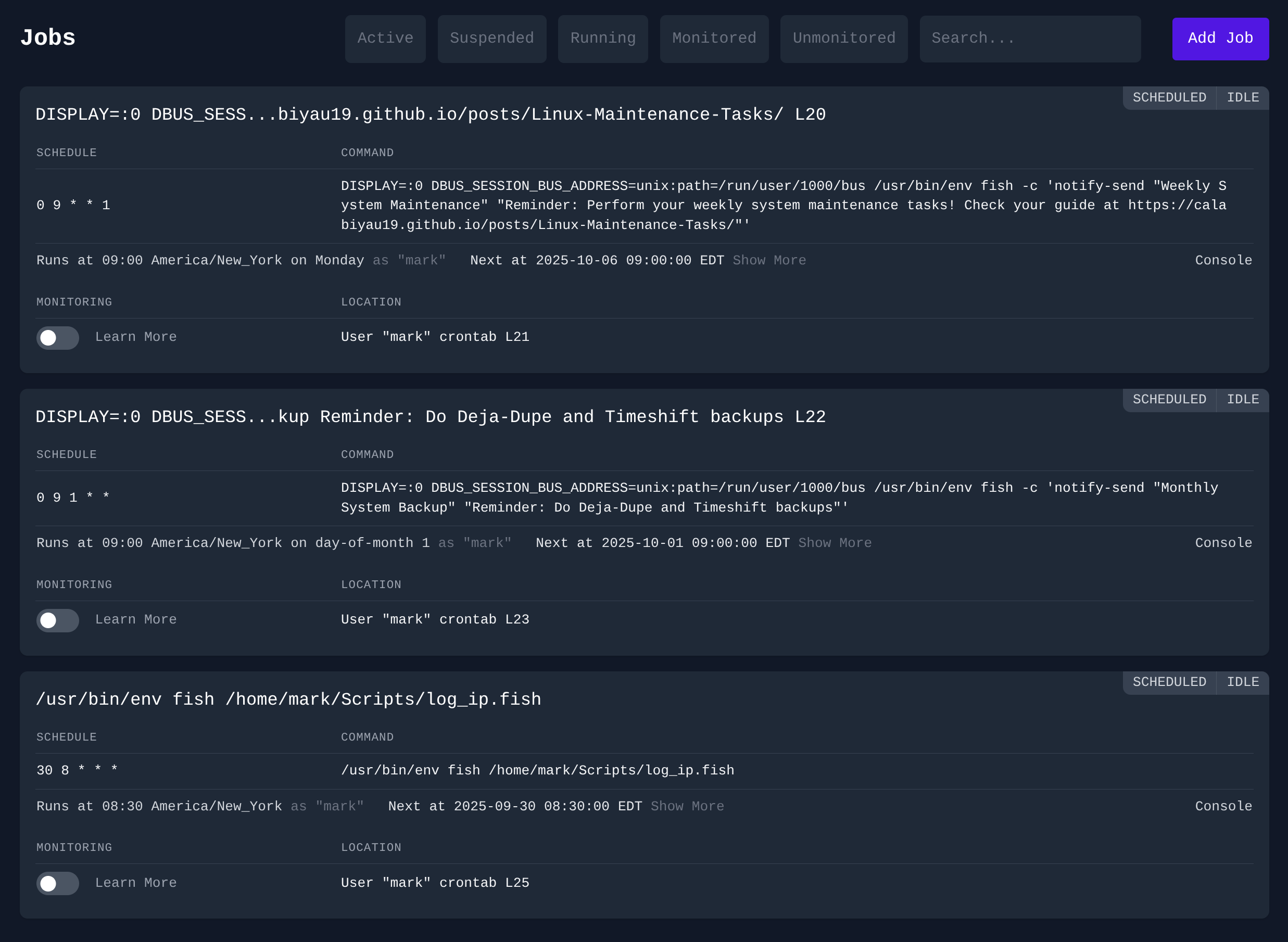Filter the list to Running jobs
This screenshot has width=1288, height=942.
[x=602, y=38]
